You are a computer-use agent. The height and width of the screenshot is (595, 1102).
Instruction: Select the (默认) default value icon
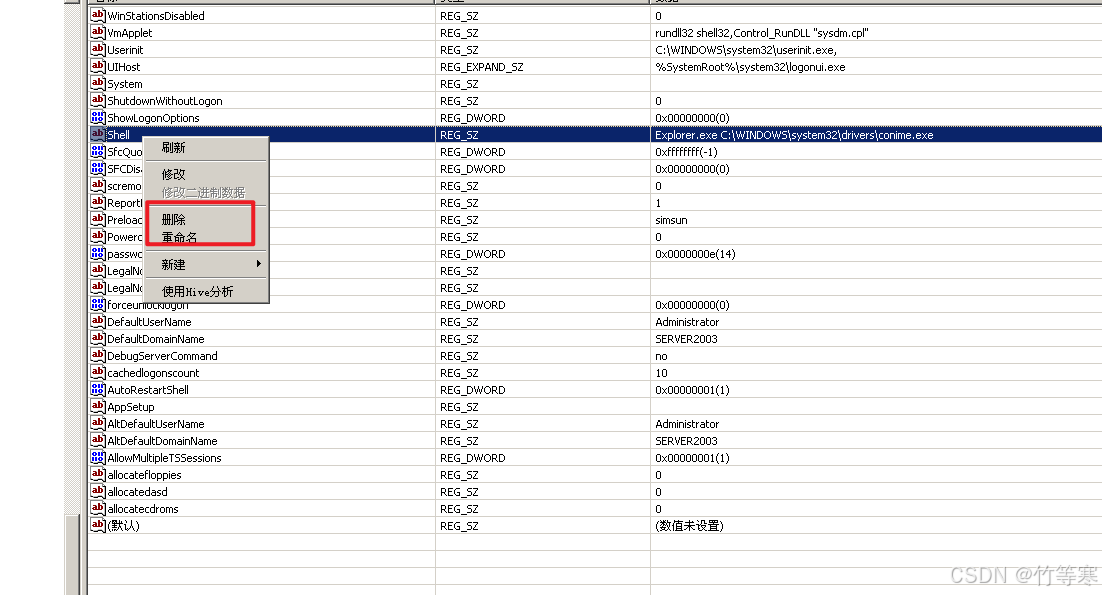pos(98,526)
